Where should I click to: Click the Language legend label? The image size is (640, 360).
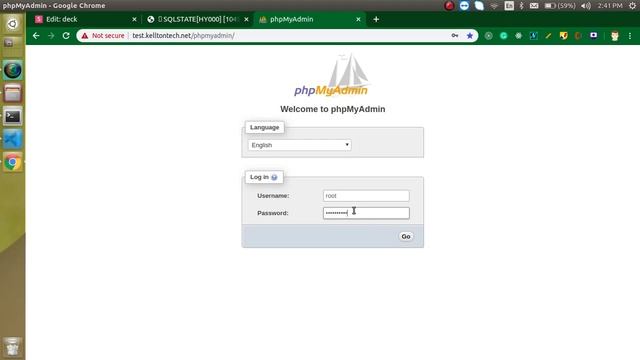click(x=264, y=127)
